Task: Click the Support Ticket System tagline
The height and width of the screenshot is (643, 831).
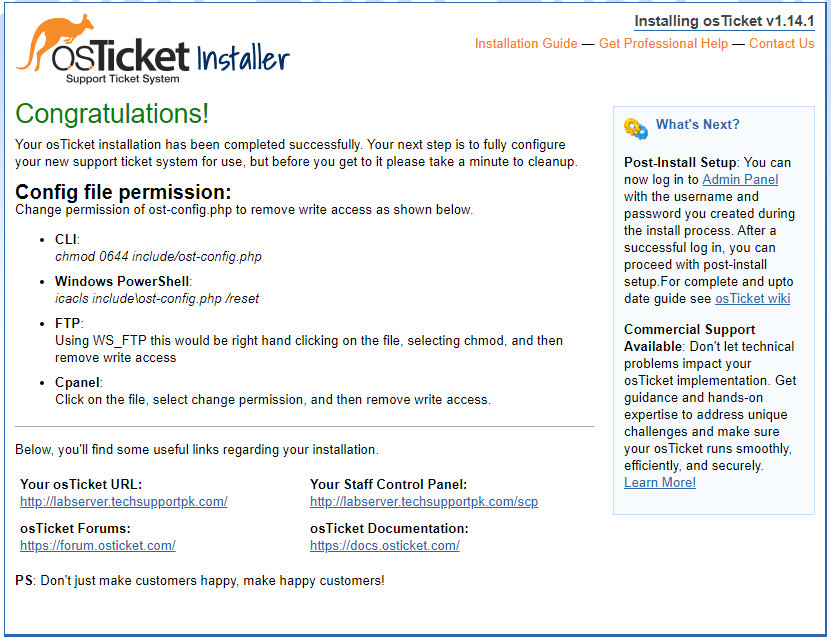Action: pyautogui.click(x=122, y=79)
